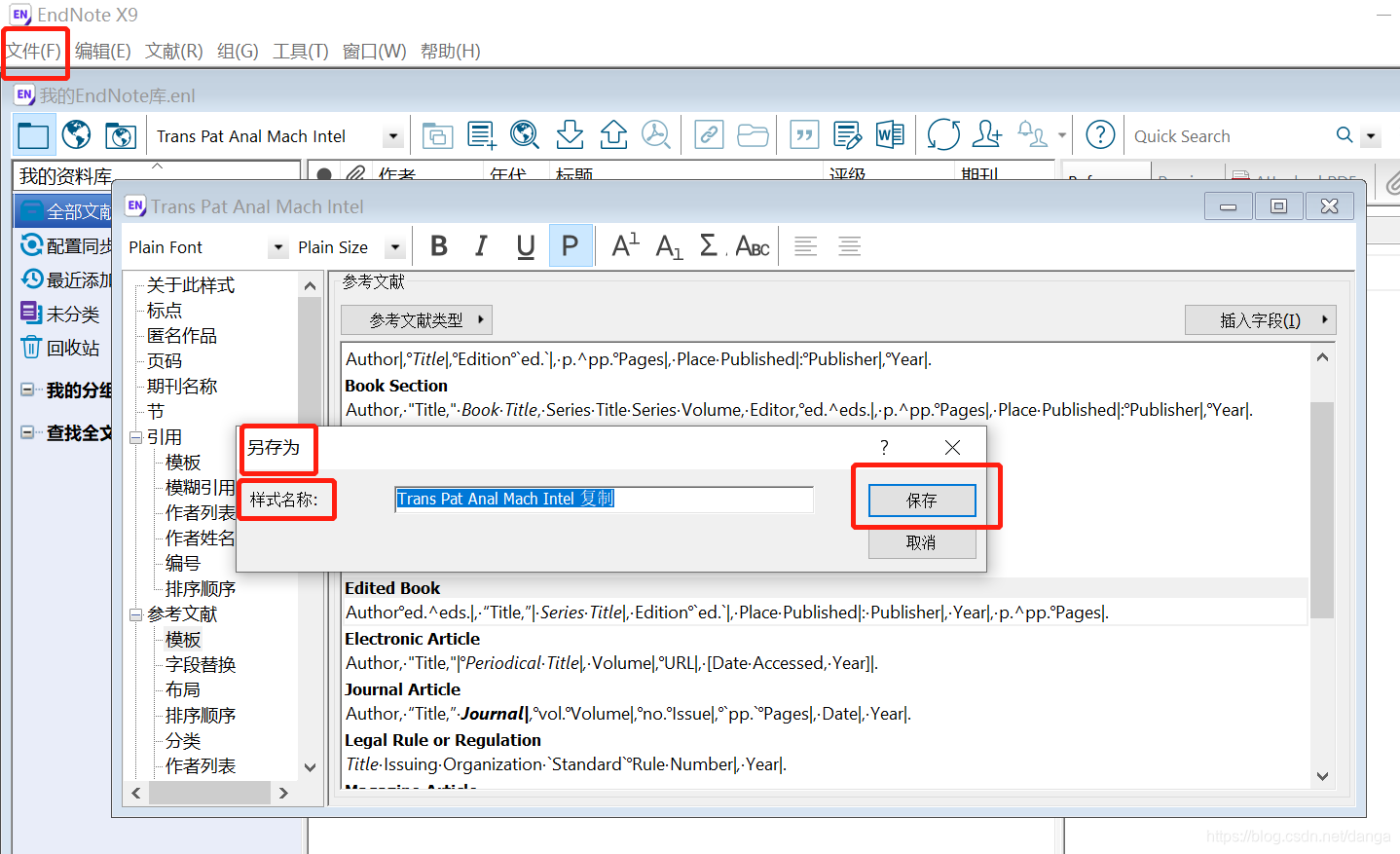
Task: Click Open File folder icon
Action: pos(753,135)
